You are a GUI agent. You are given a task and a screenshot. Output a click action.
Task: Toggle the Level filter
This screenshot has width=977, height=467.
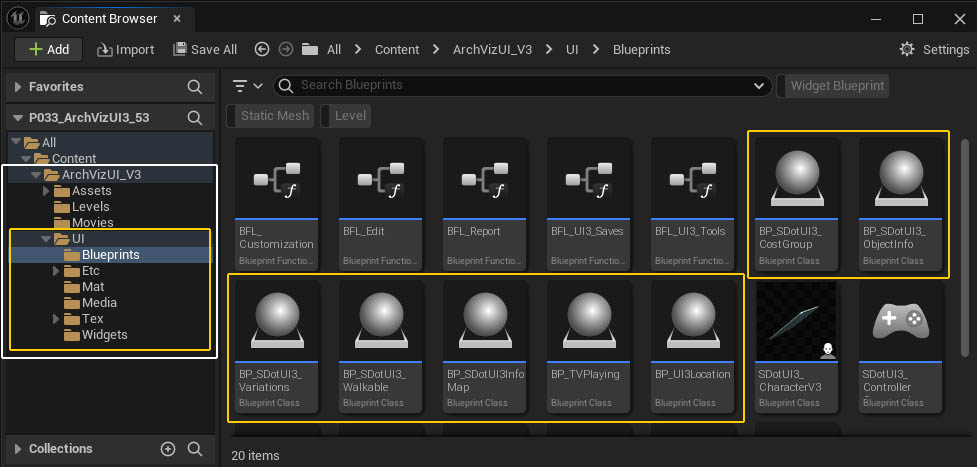pos(345,115)
